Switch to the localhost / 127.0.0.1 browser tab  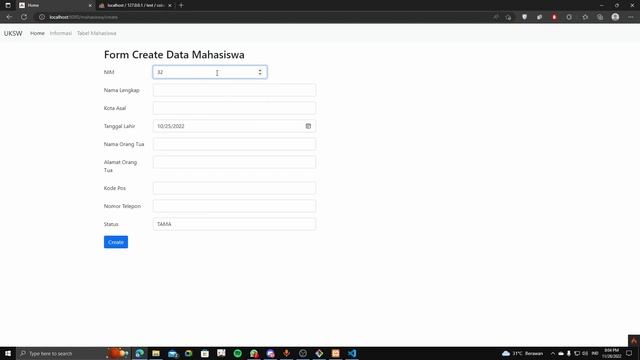(136, 5)
